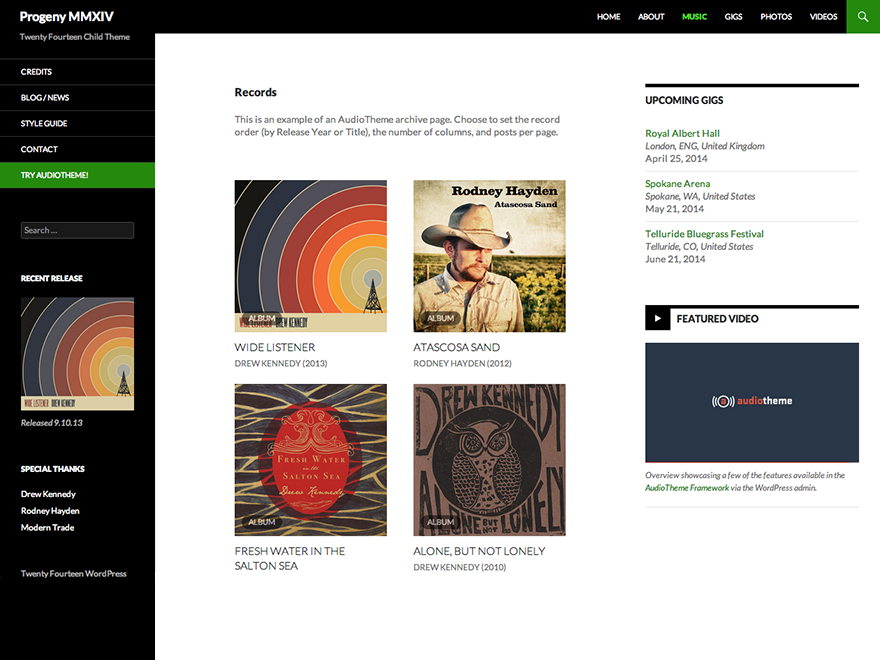Click the Try AudioTheme! sidebar item
This screenshot has width=880, height=660.
55,175
